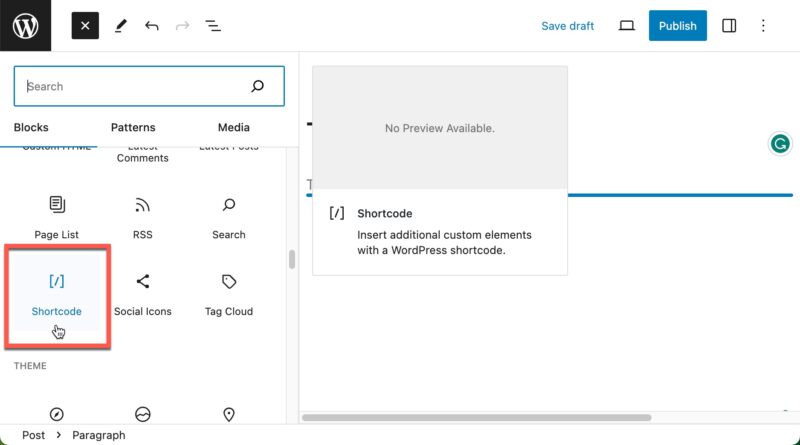800x445 pixels.
Task: Insert the Social Icons block
Action: (142, 295)
